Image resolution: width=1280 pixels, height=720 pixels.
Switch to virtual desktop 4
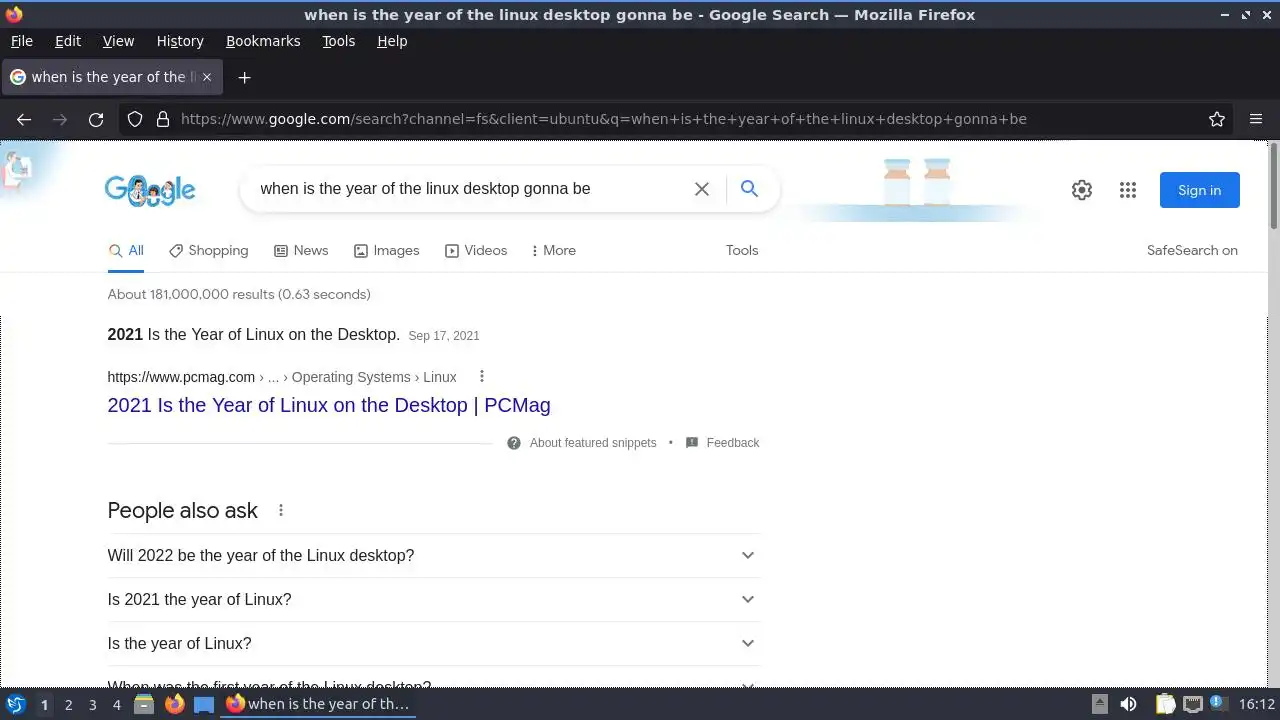(x=116, y=704)
